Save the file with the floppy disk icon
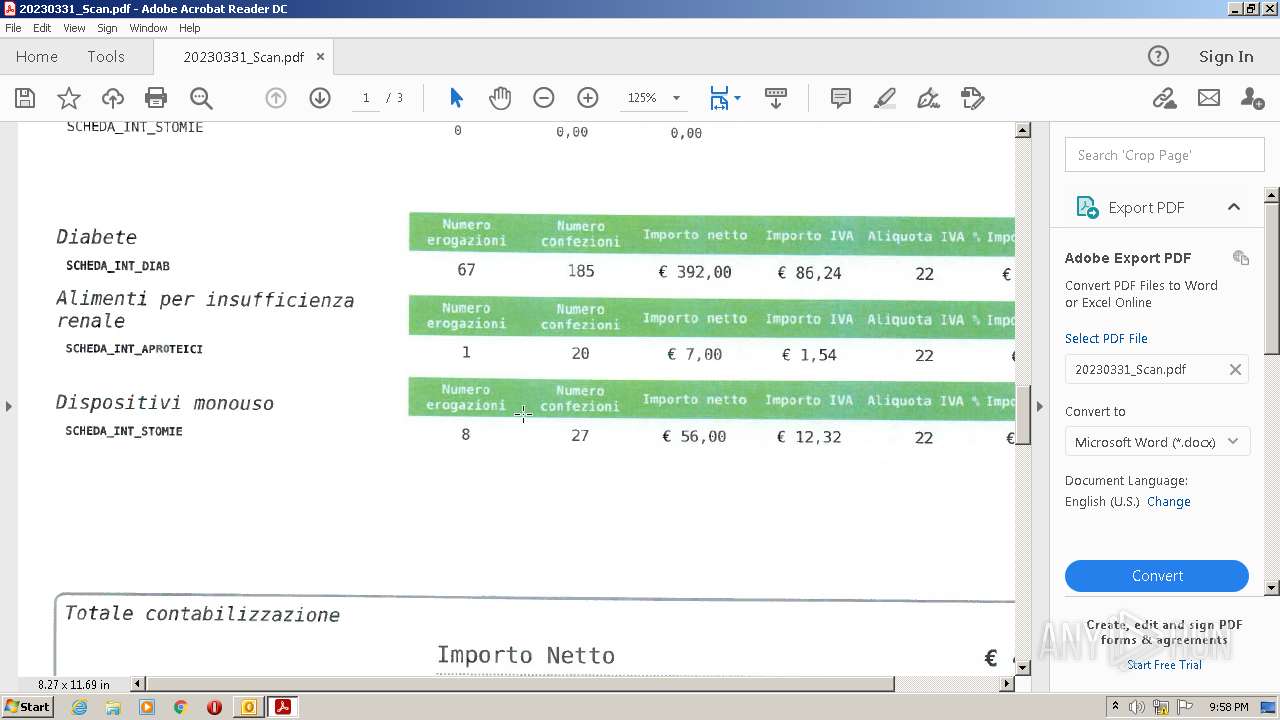The image size is (1280, 720). (25, 98)
